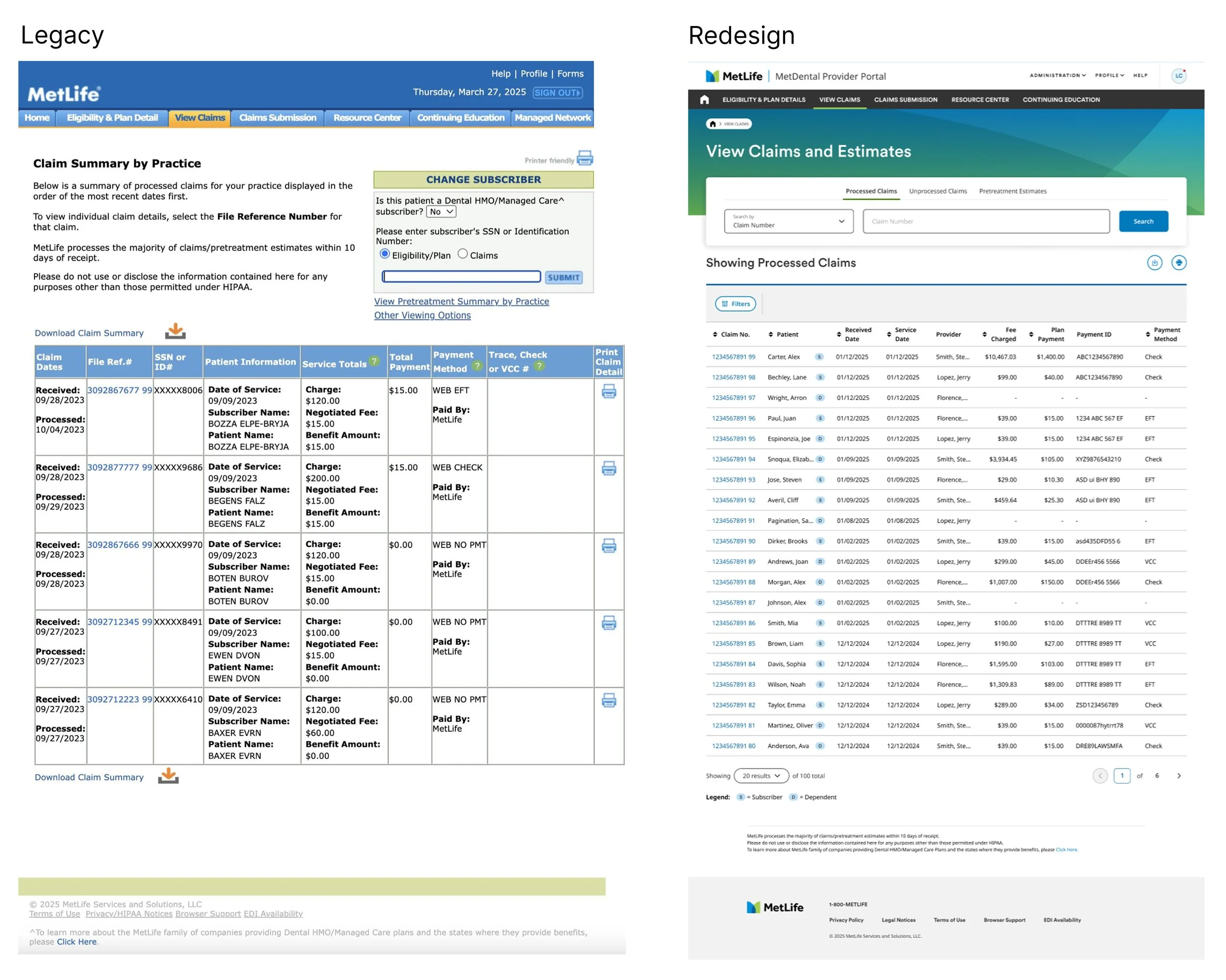Select the Eligibility/Plan radio button
1226x980 pixels.
[385, 254]
